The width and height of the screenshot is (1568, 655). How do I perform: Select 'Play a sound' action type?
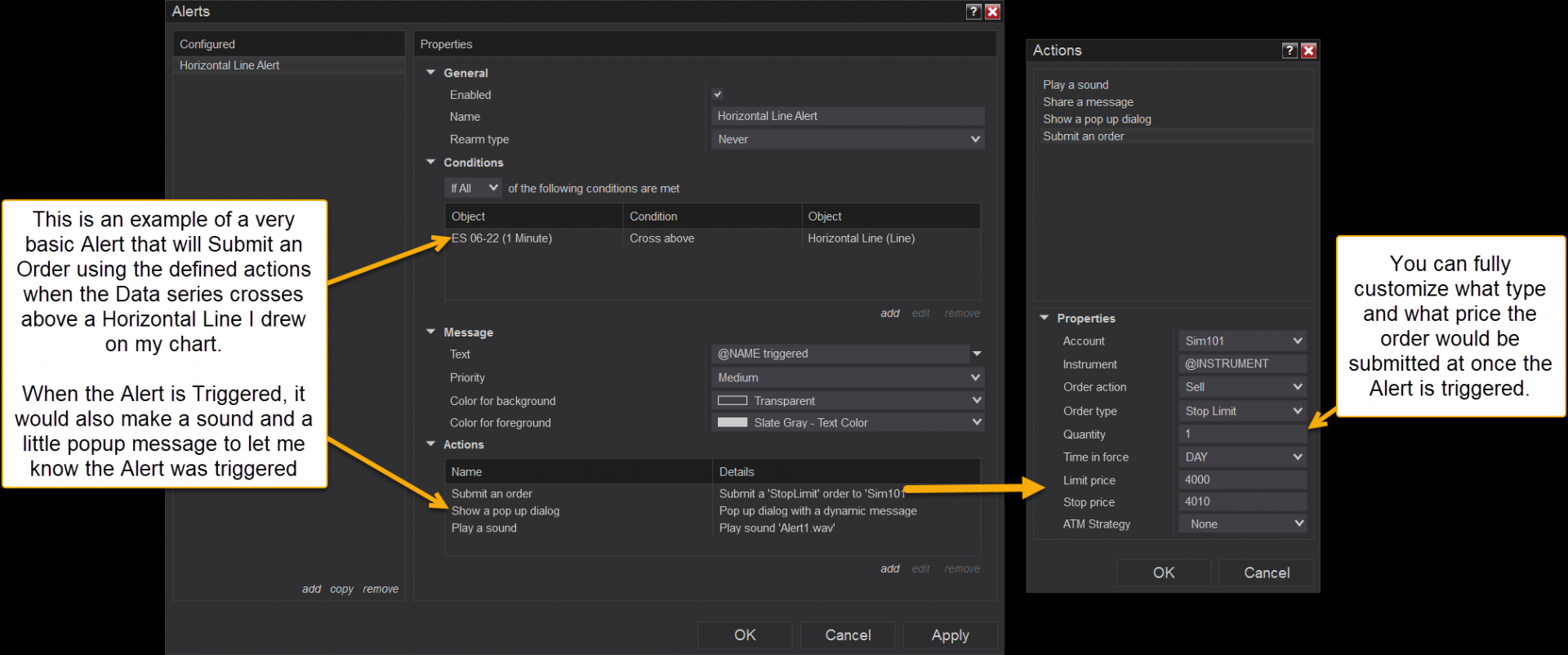coord(1076,85)
